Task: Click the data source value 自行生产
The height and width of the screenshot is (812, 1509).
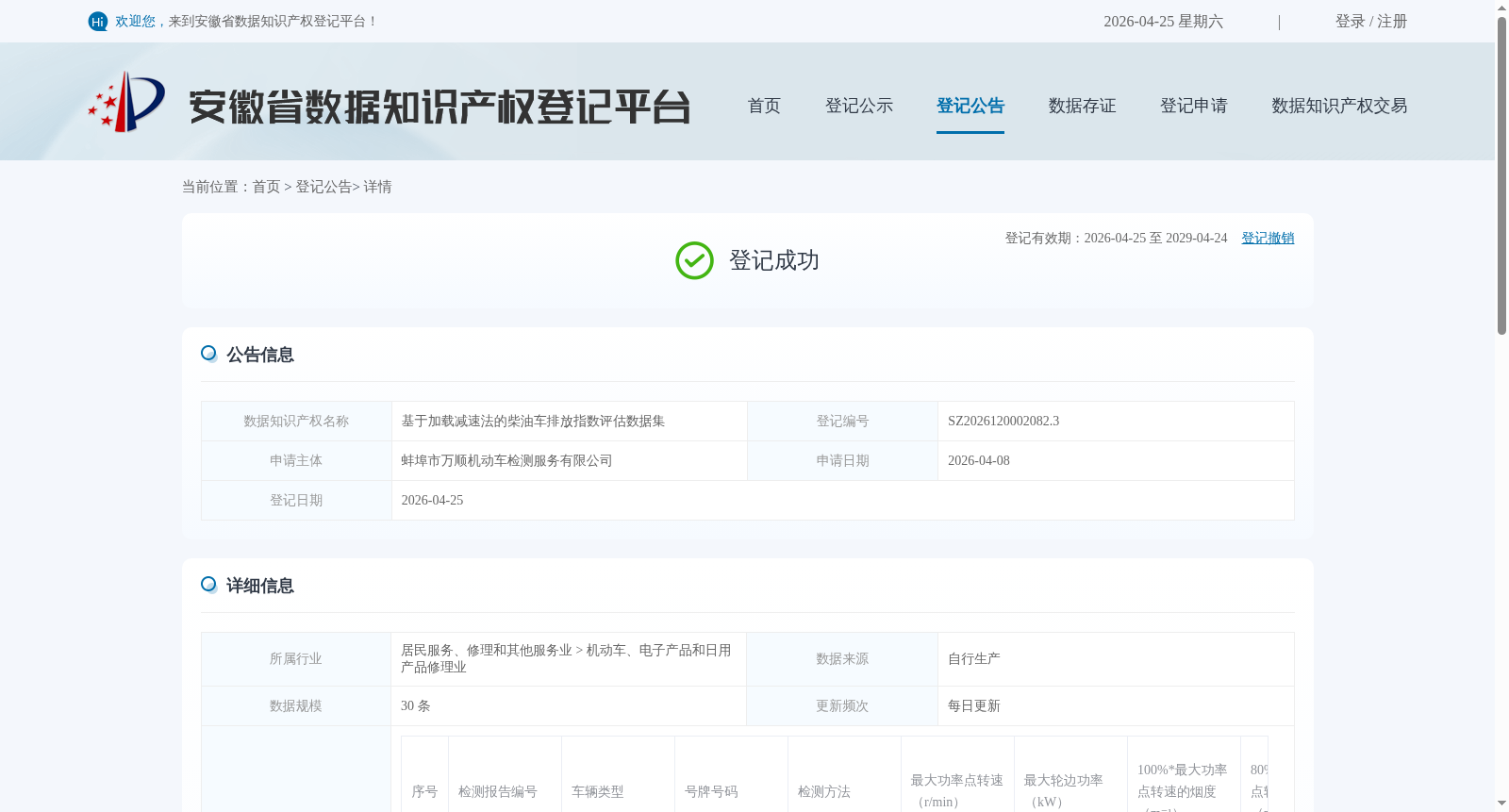Action: tap(974, 659)
